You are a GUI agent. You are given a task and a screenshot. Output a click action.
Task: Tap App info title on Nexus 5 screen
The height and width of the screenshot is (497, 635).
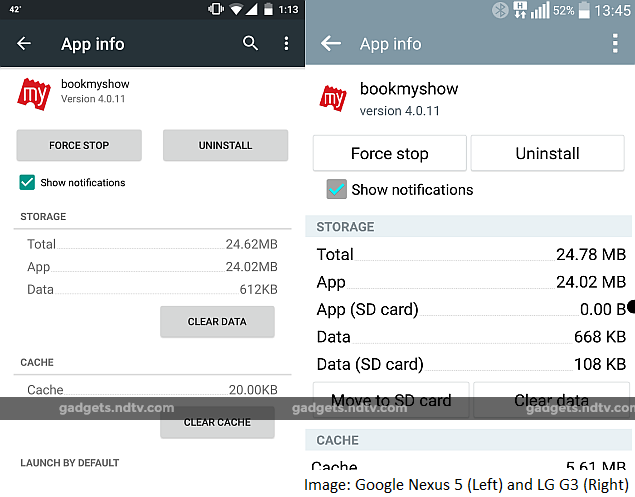(93, 44)
